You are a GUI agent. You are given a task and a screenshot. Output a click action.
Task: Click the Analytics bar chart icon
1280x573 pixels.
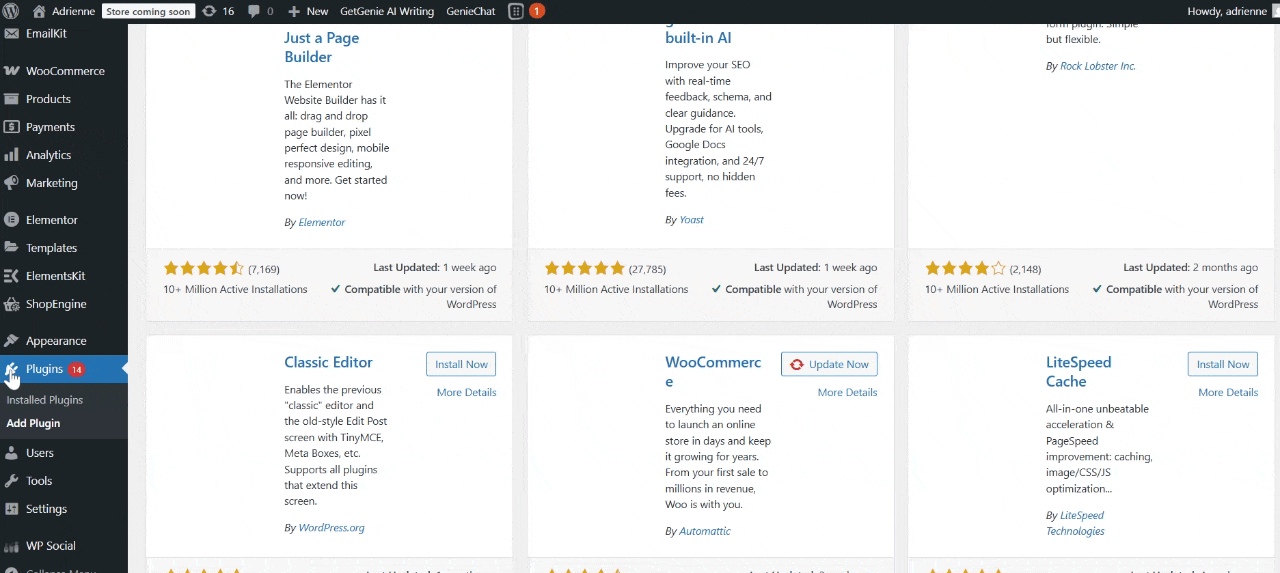(12, 155)
